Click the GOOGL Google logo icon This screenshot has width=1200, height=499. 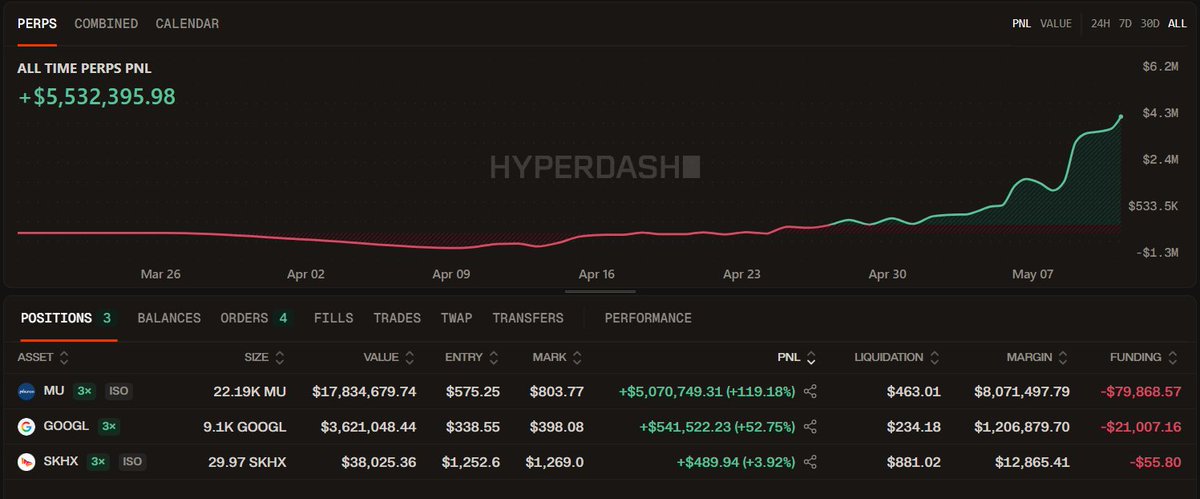click(26, 427)
